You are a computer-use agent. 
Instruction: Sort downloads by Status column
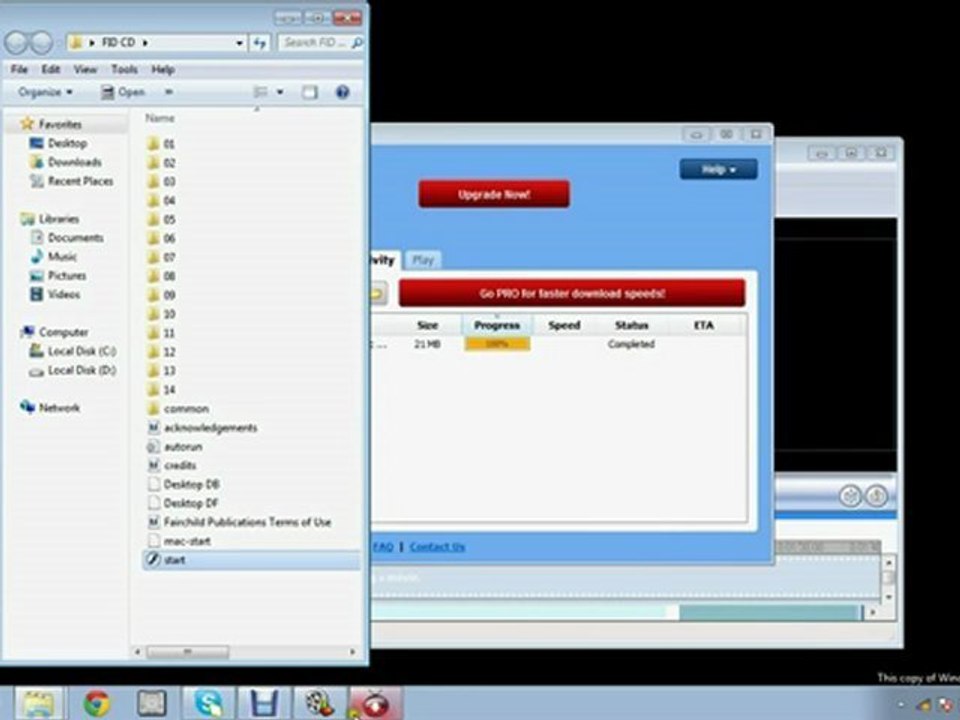tap(631, 325)
